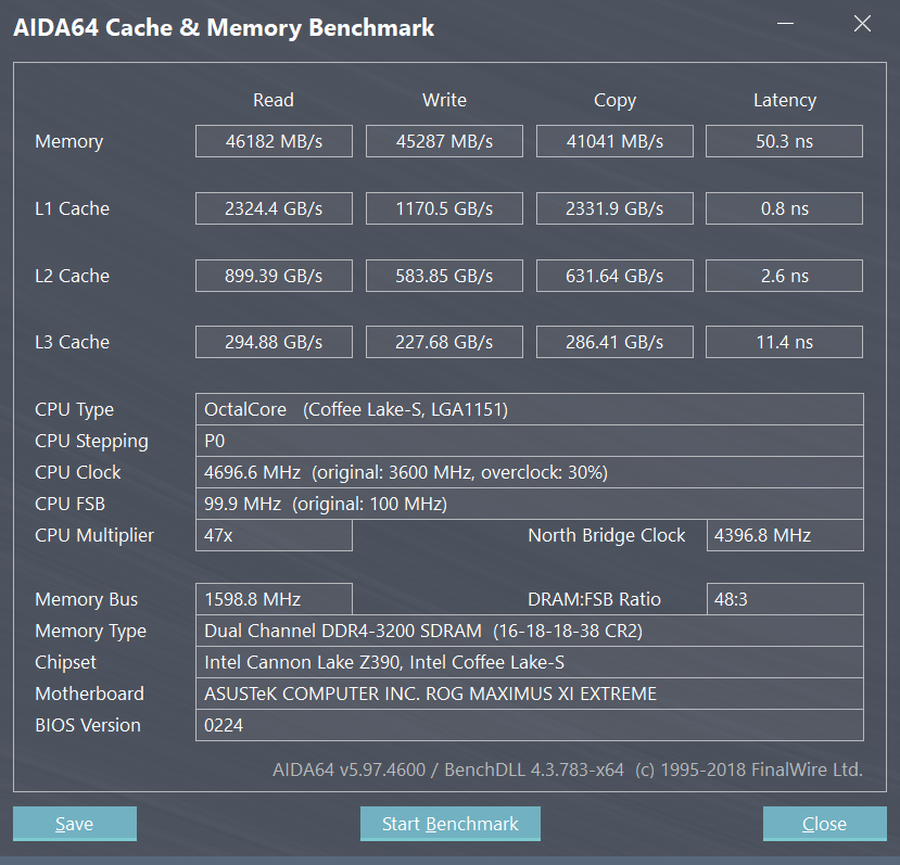
Task: Select the Memory Read result field
Action: pyautogui.click(x=274, y=141)
